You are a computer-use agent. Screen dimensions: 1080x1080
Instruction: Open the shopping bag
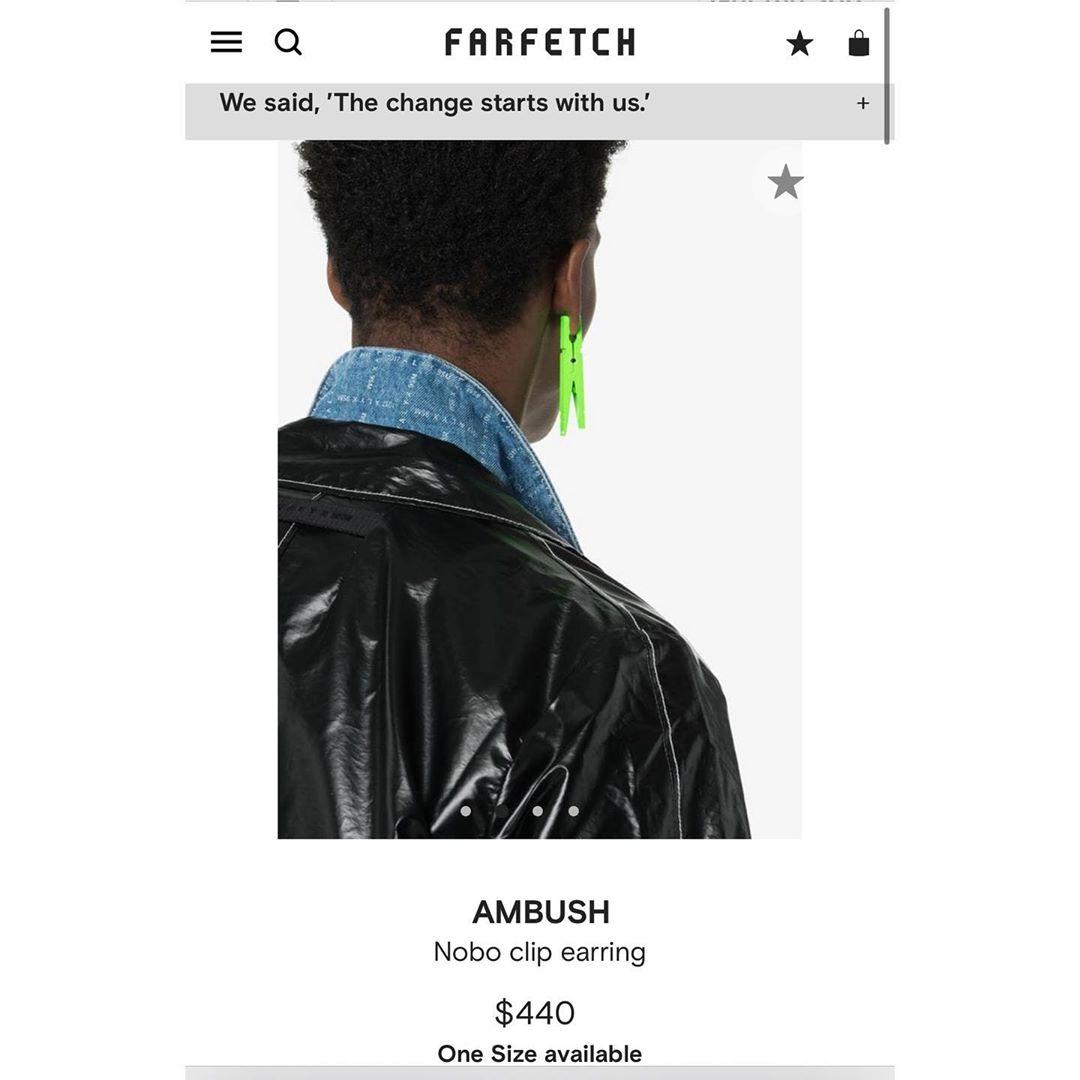pos(858,43)
